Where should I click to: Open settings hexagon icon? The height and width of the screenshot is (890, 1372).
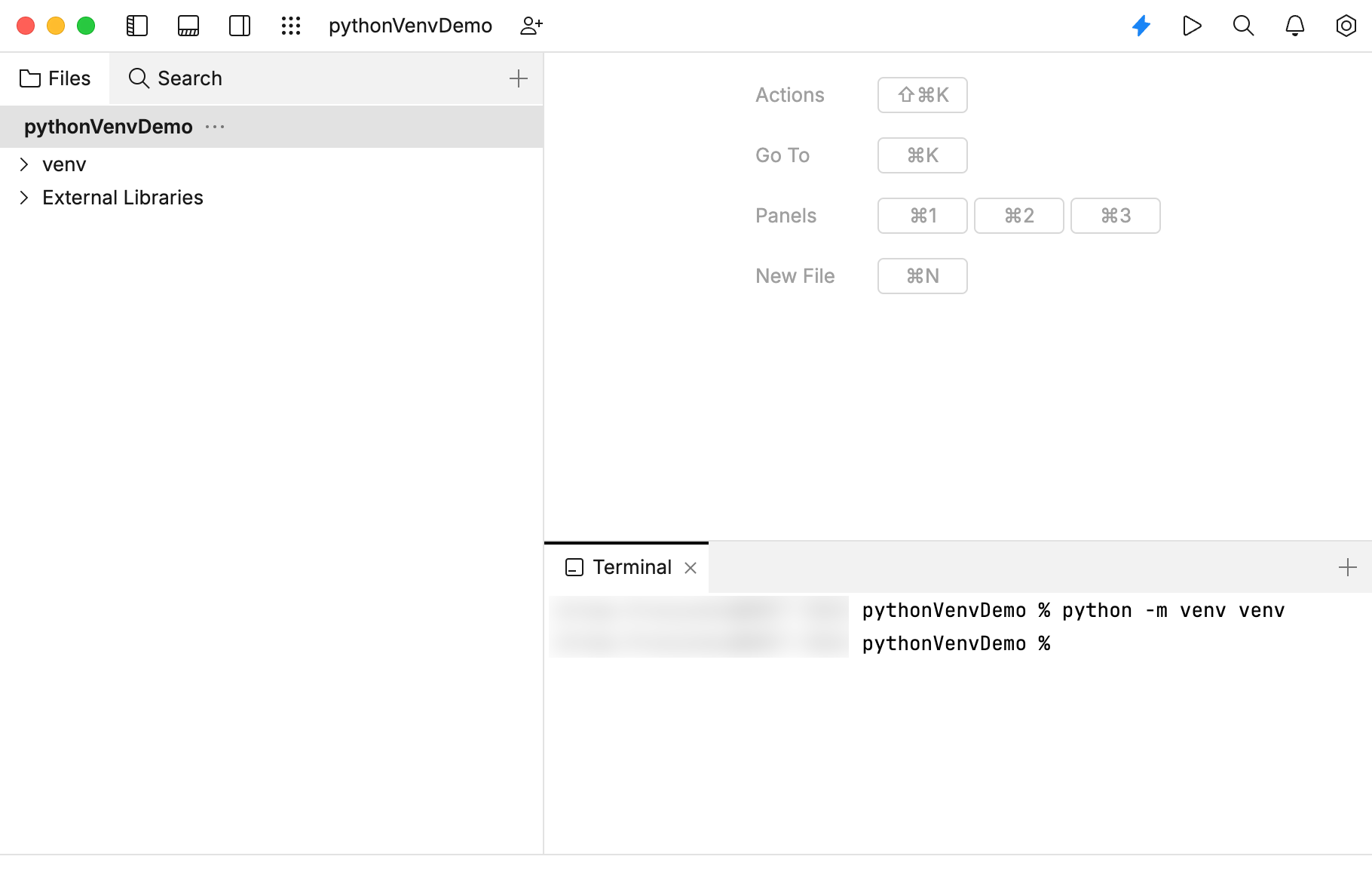pos(1346,26)
